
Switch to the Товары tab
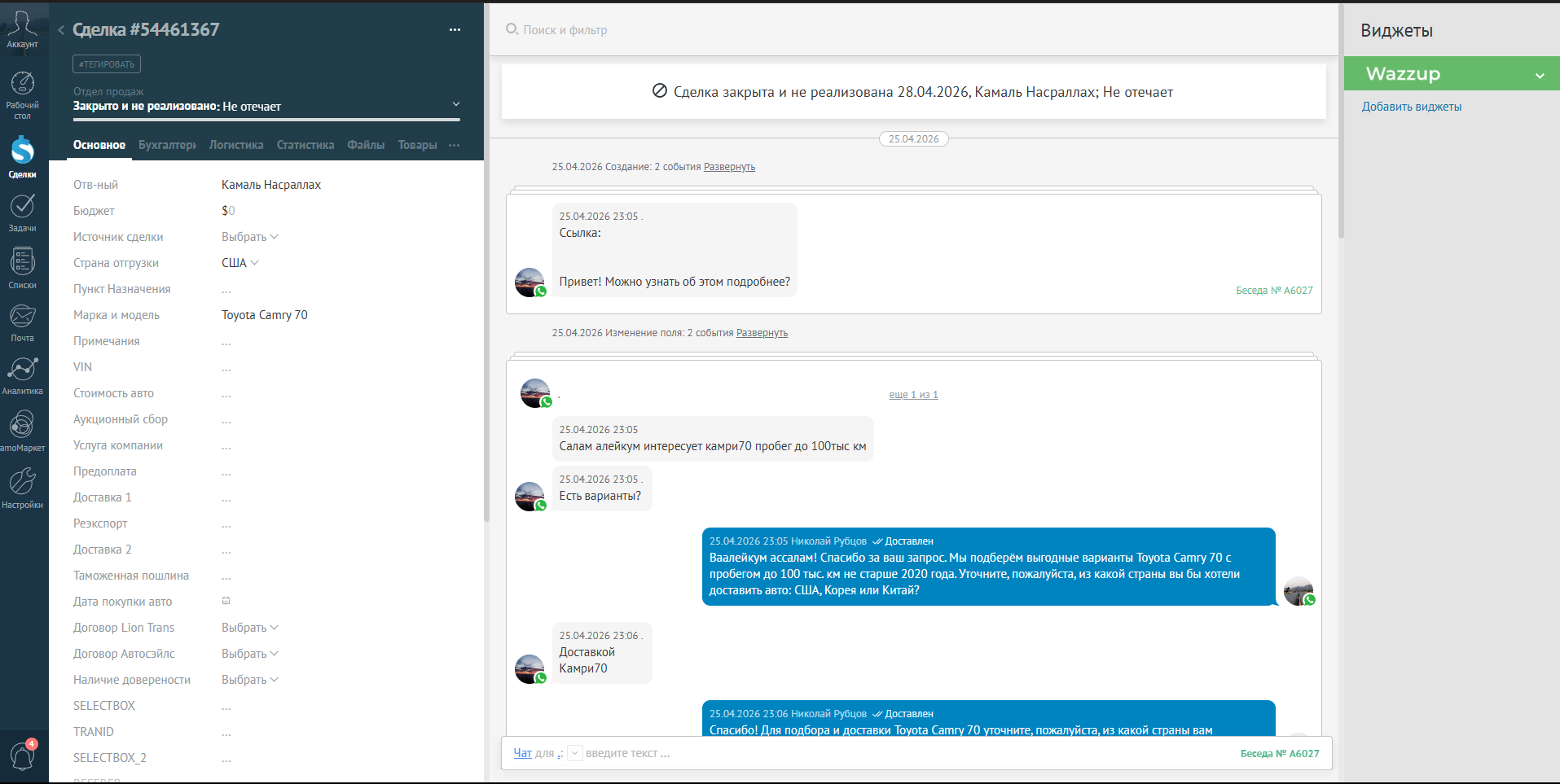417,145
